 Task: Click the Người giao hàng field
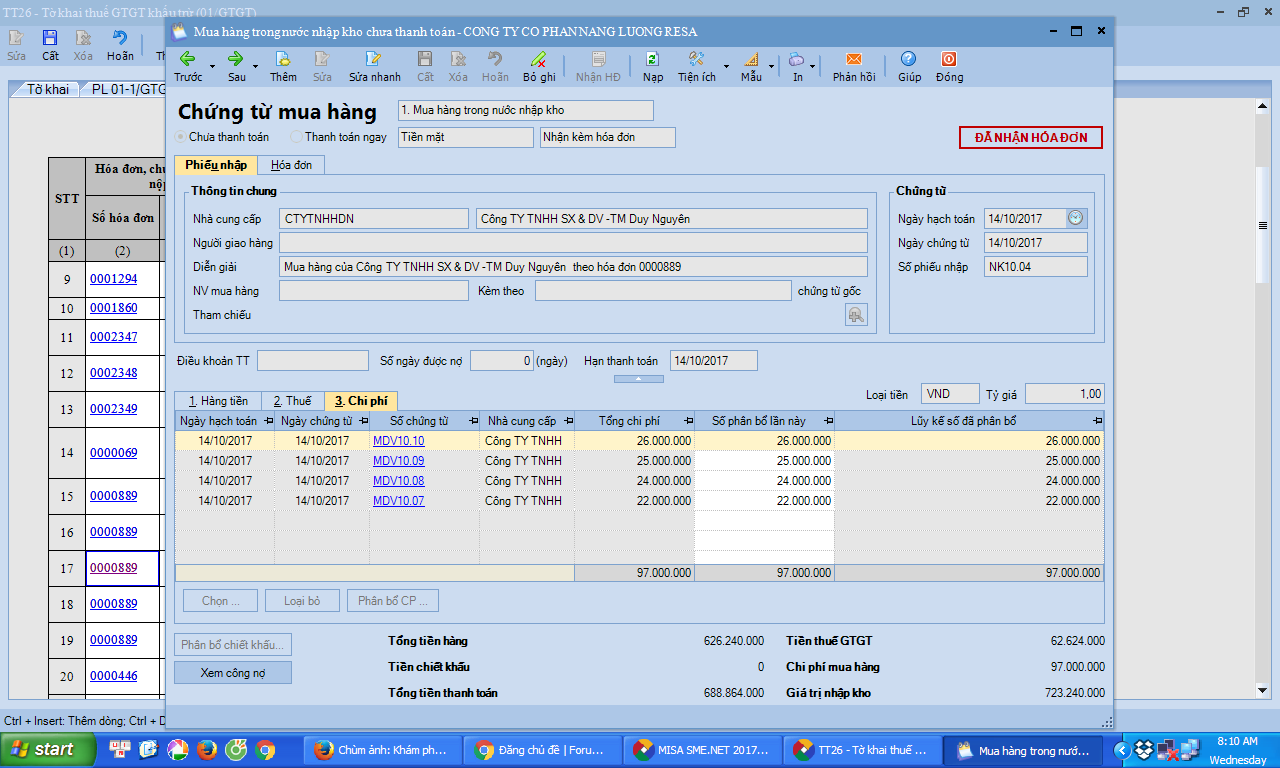[x=573, y=243]
